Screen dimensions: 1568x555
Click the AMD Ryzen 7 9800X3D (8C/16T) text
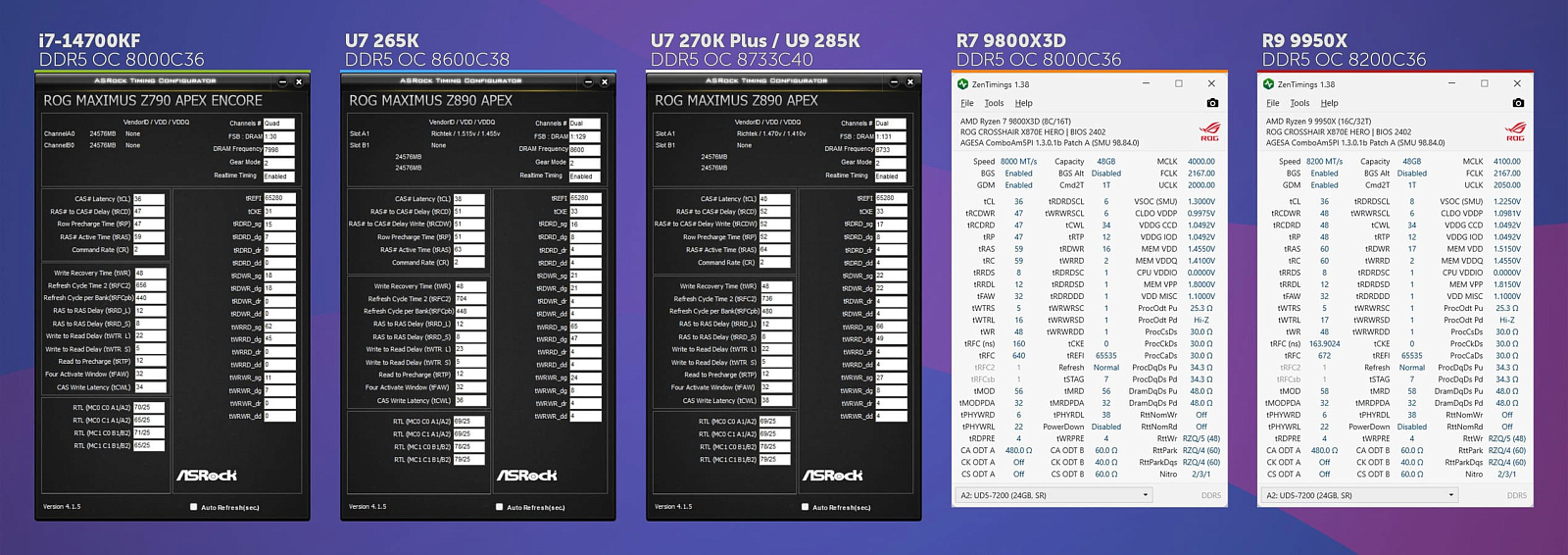(1015, 122)
